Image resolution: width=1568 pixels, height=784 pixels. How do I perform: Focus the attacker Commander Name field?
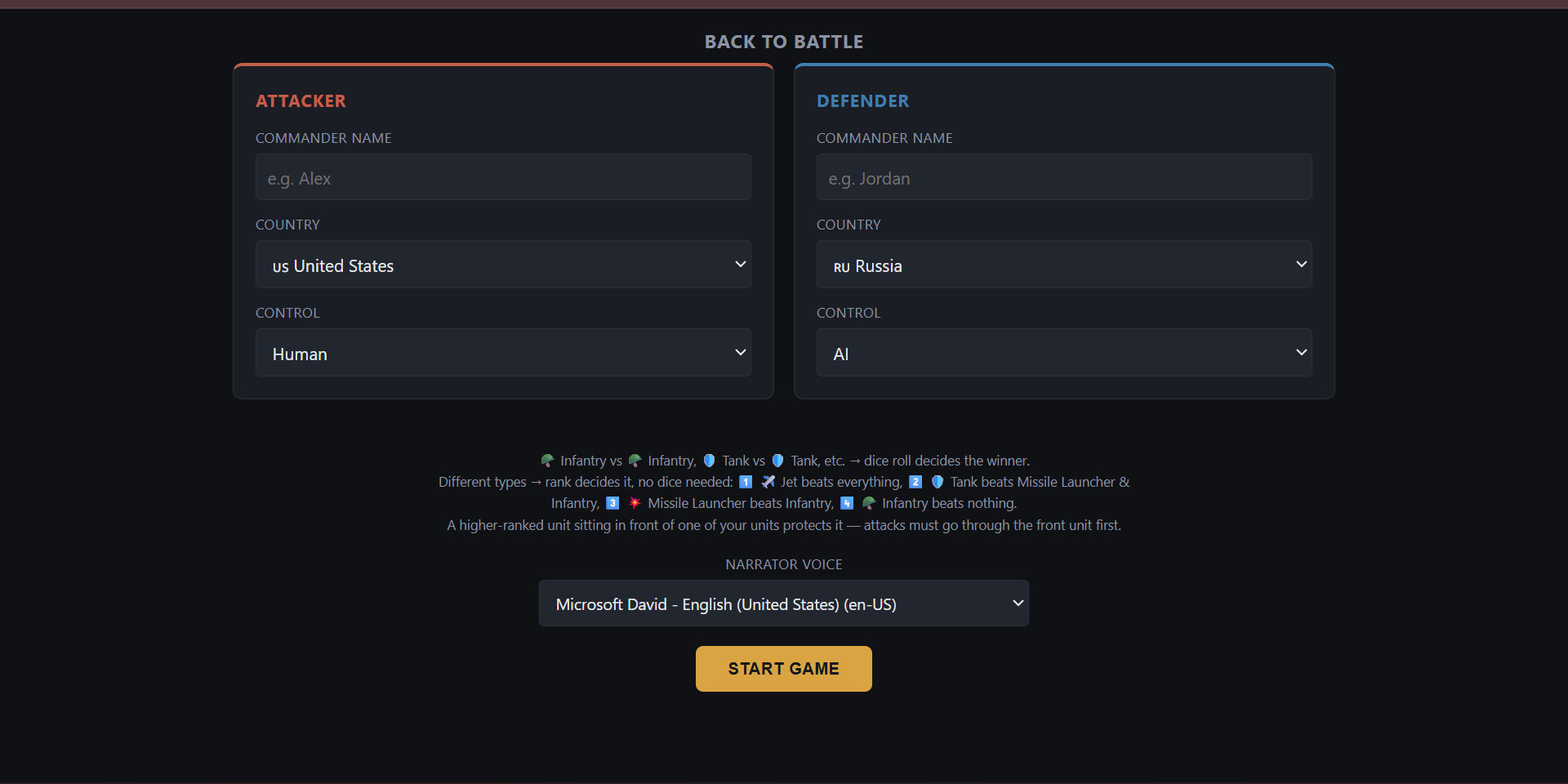coord(503,177)
